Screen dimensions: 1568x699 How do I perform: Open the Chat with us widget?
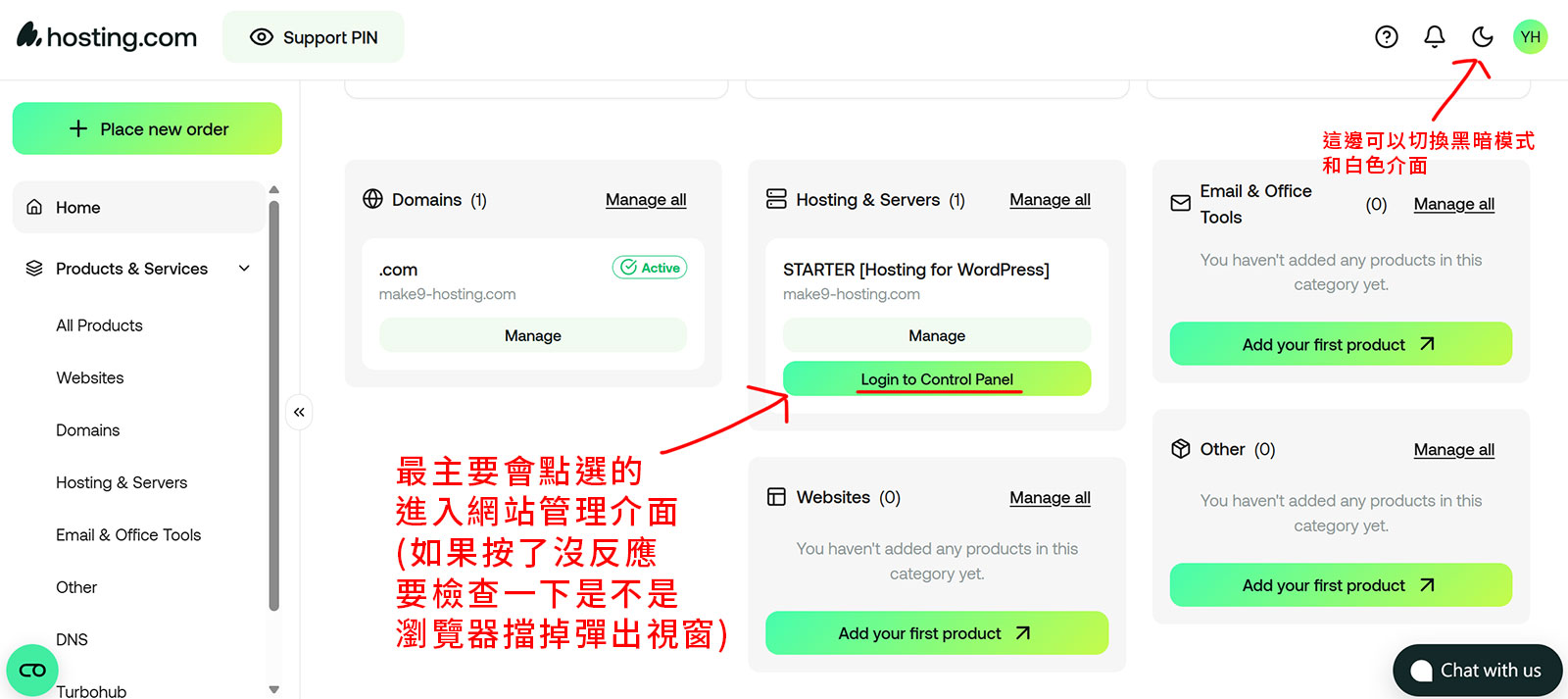pos(1477,671)
